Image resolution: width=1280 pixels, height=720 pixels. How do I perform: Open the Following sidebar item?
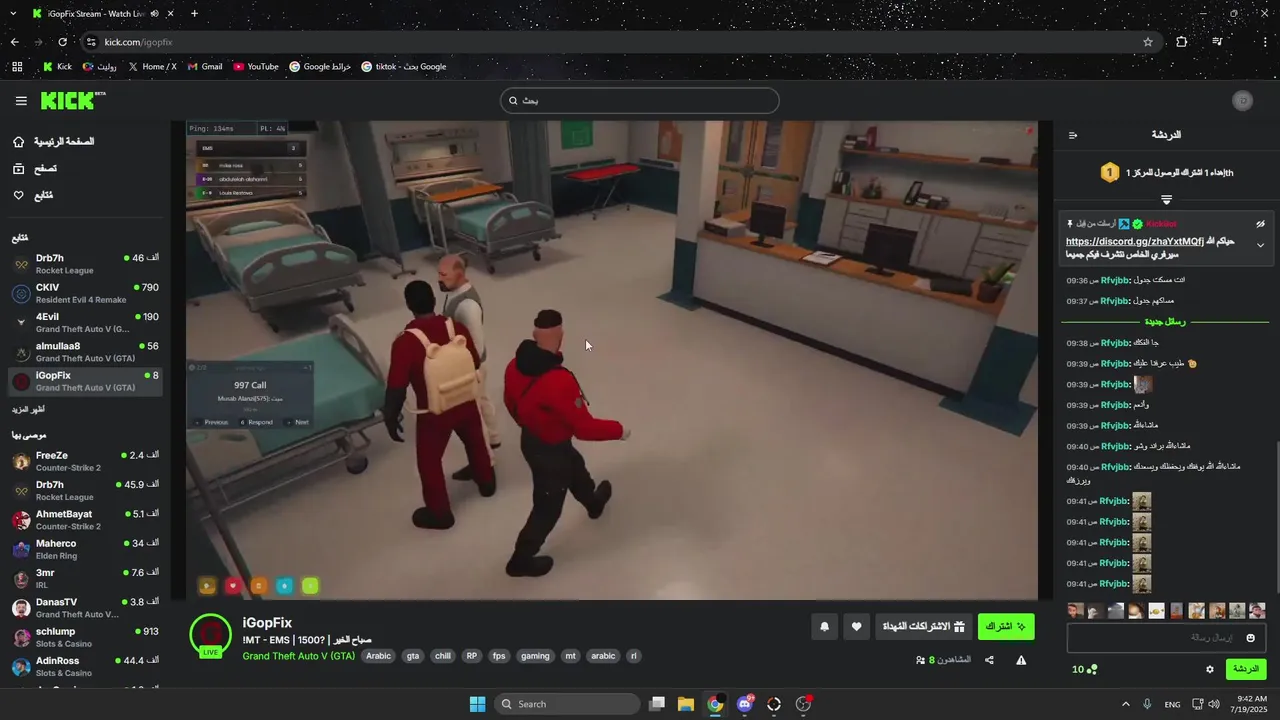pyautogui.click(x=33, y=195)
